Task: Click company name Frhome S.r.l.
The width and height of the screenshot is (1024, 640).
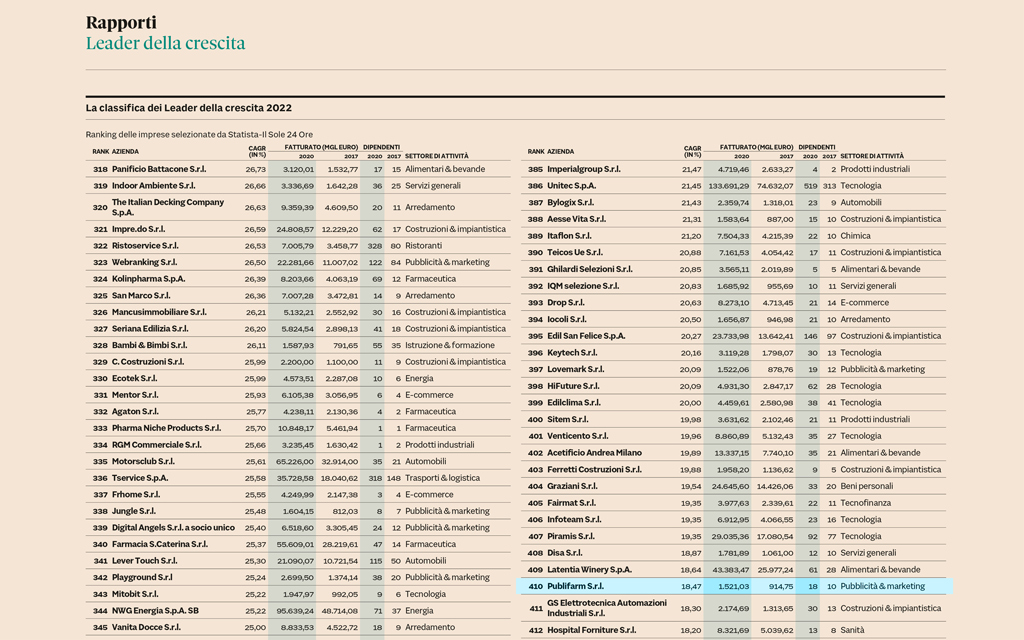Action: [135, 494]
